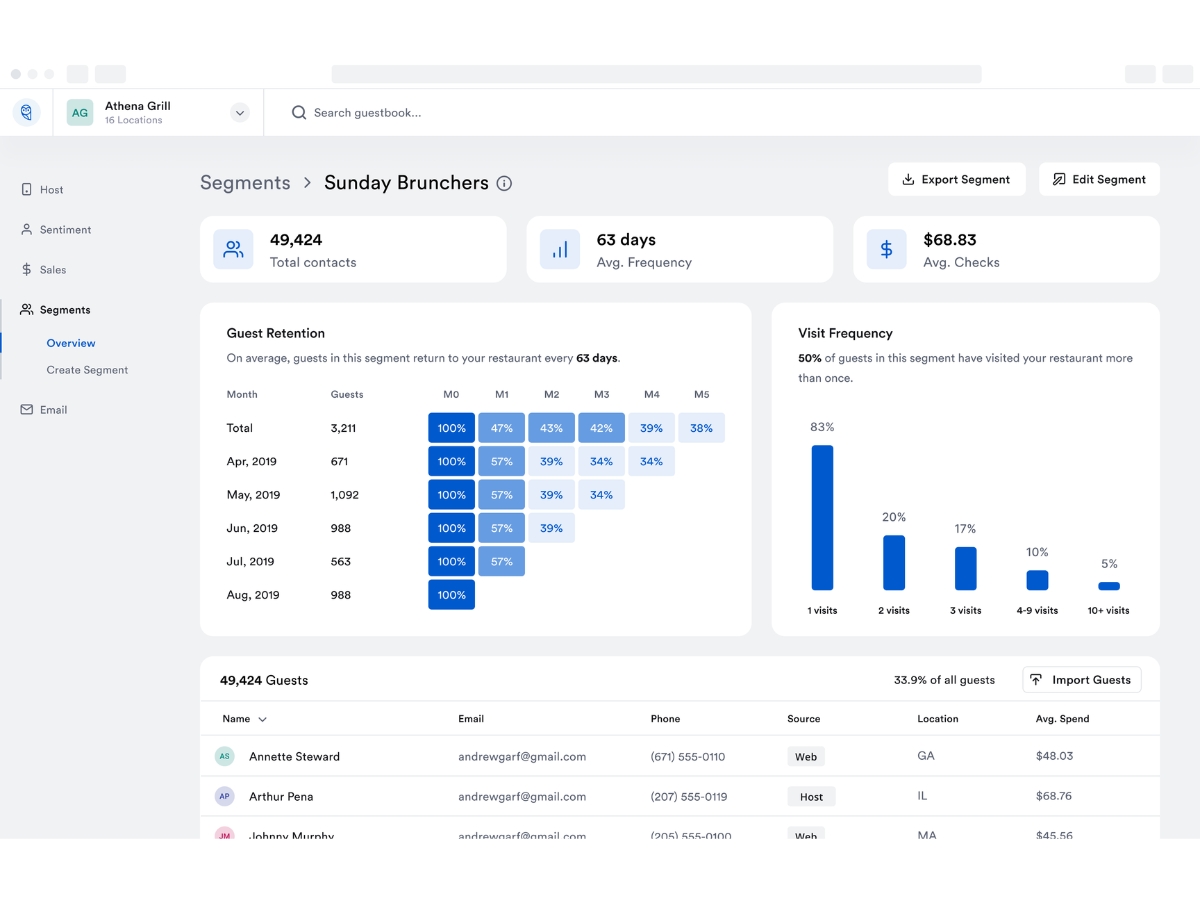Click the search magnifier icon
Screen dimensions: 1200x900
pyautogui.click(x=299, y=113)
